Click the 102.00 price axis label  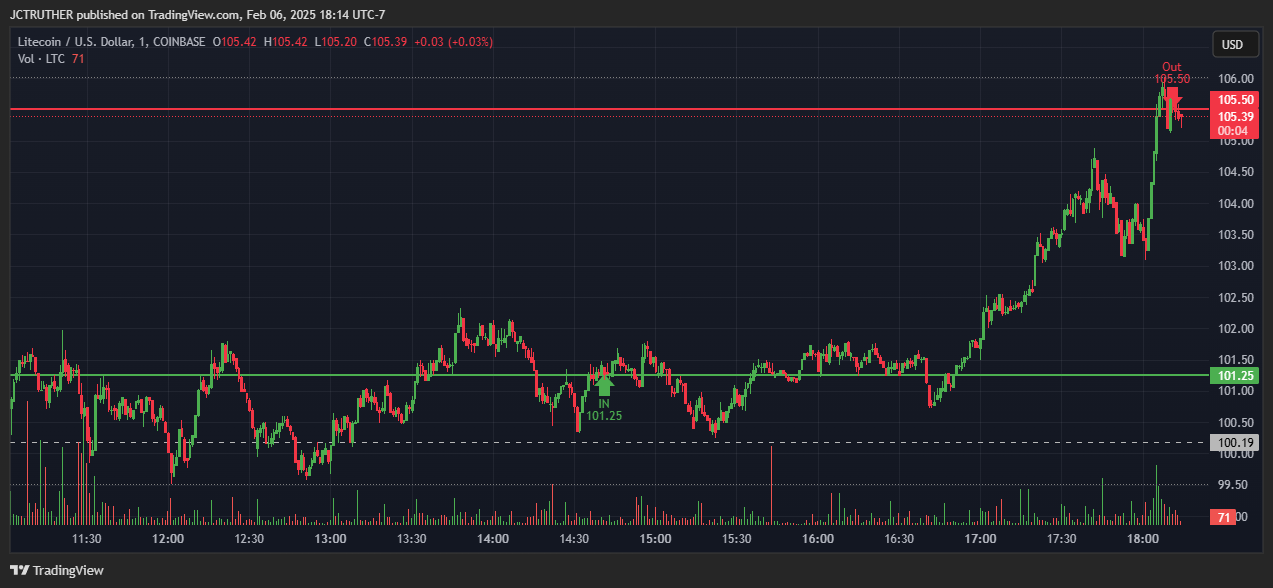click(x=1236, y=329)
